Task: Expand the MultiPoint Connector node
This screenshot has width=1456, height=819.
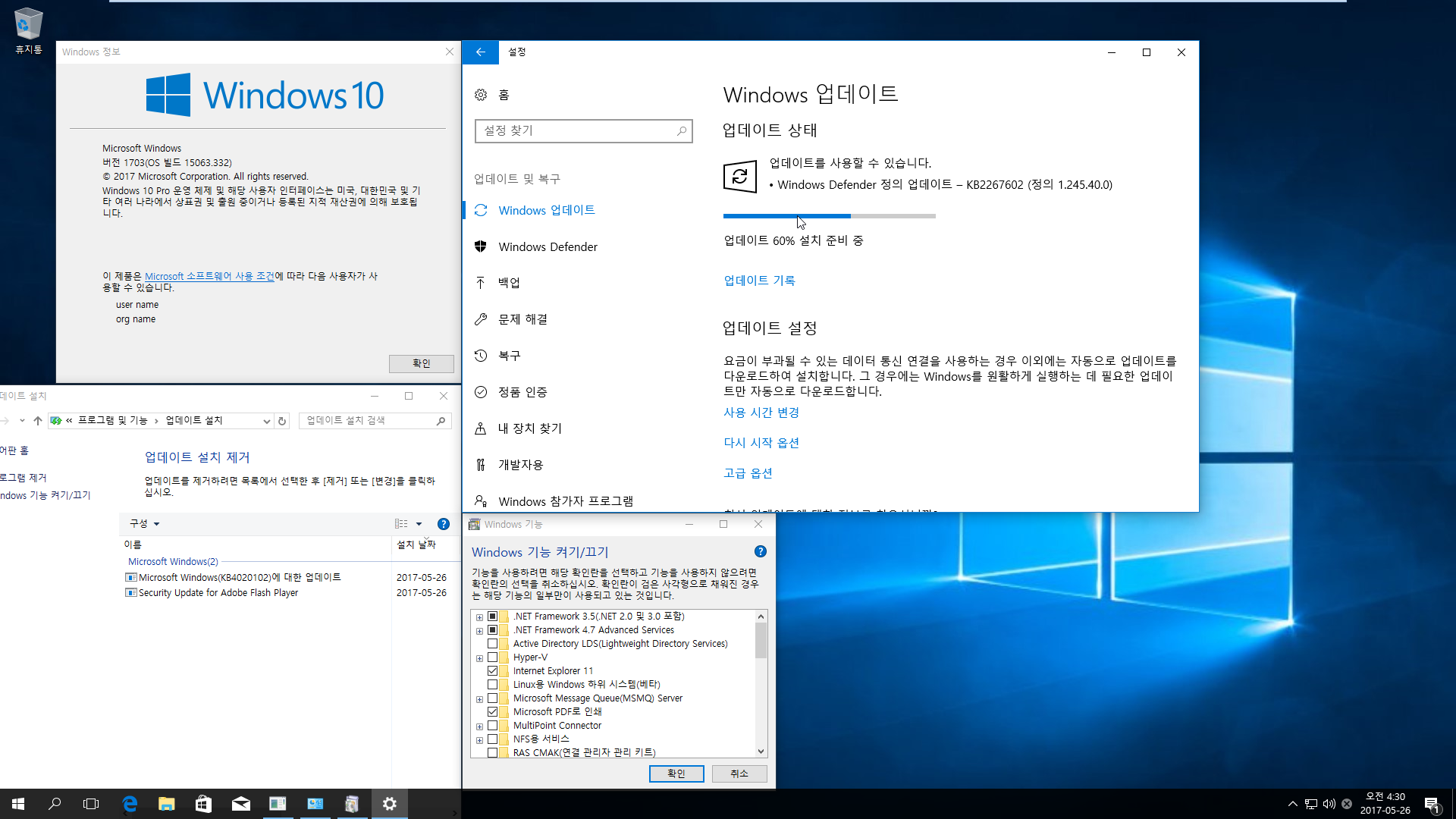Action: click(x=479, y=726)
